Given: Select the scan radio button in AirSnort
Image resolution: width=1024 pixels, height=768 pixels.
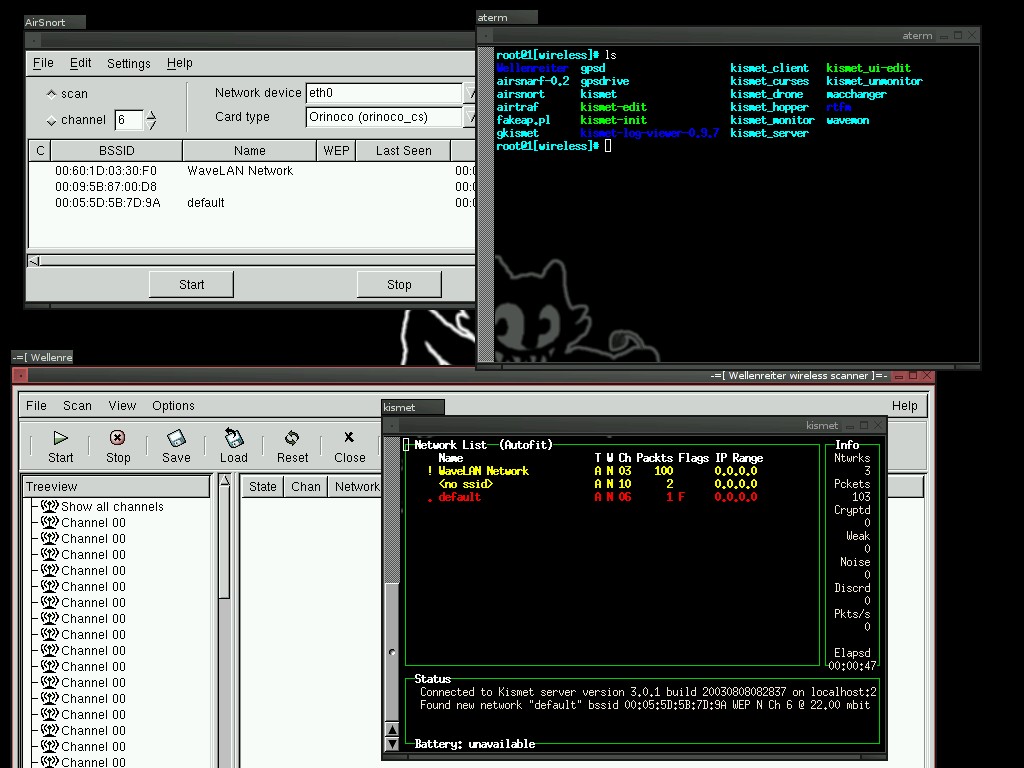Looking at the screenshot, I should point(52,93).
